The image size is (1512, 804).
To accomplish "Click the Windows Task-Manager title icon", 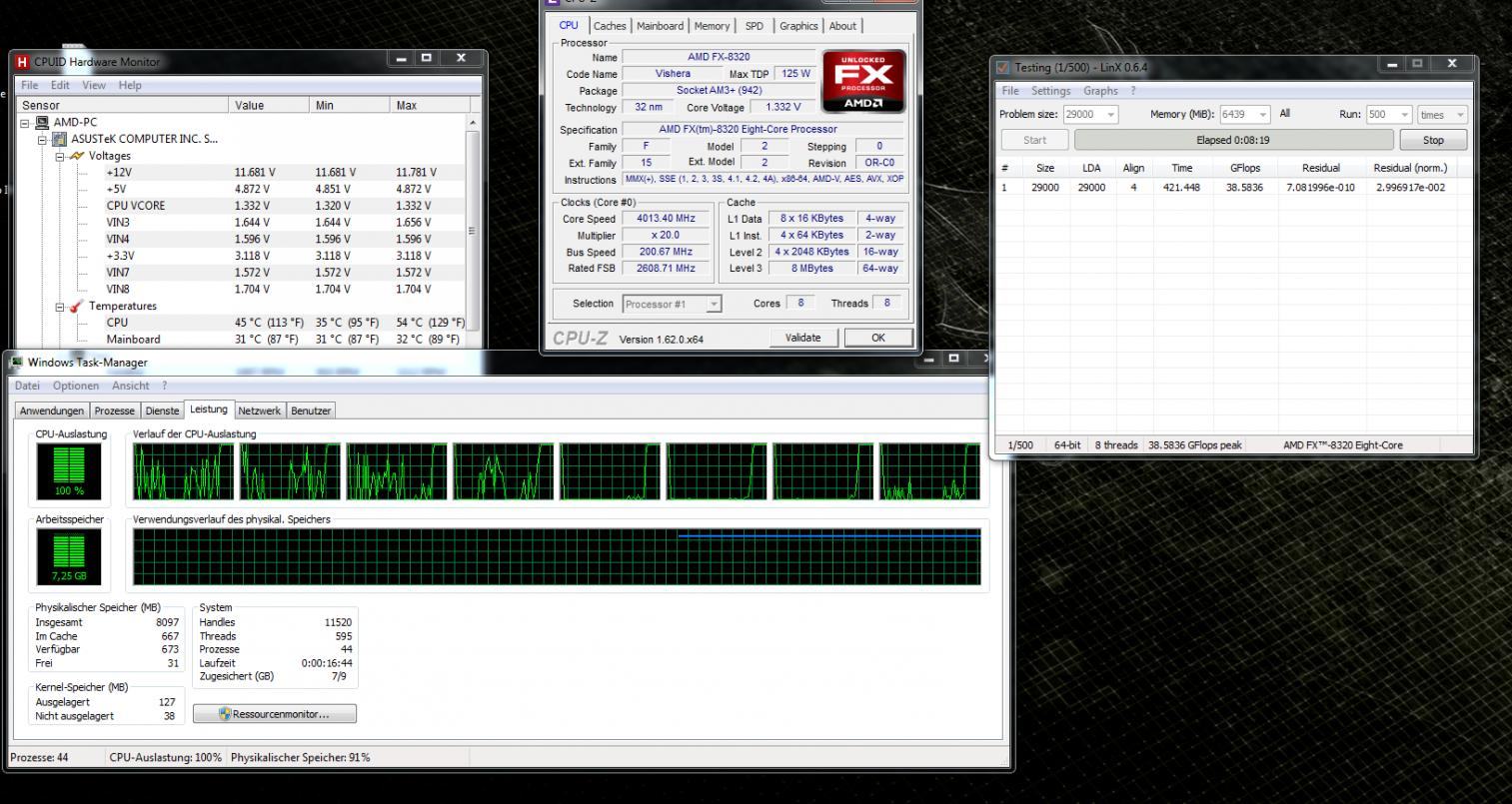I will click(x=16, y=363).
